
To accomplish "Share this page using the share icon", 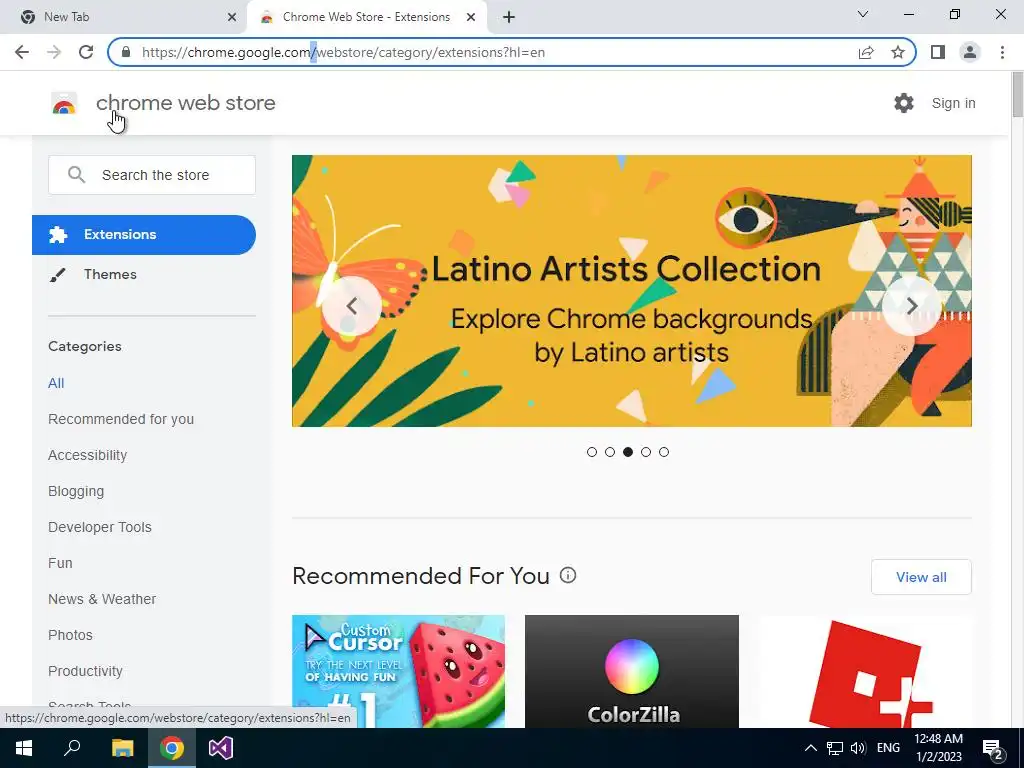I will (x=866, y=52).
